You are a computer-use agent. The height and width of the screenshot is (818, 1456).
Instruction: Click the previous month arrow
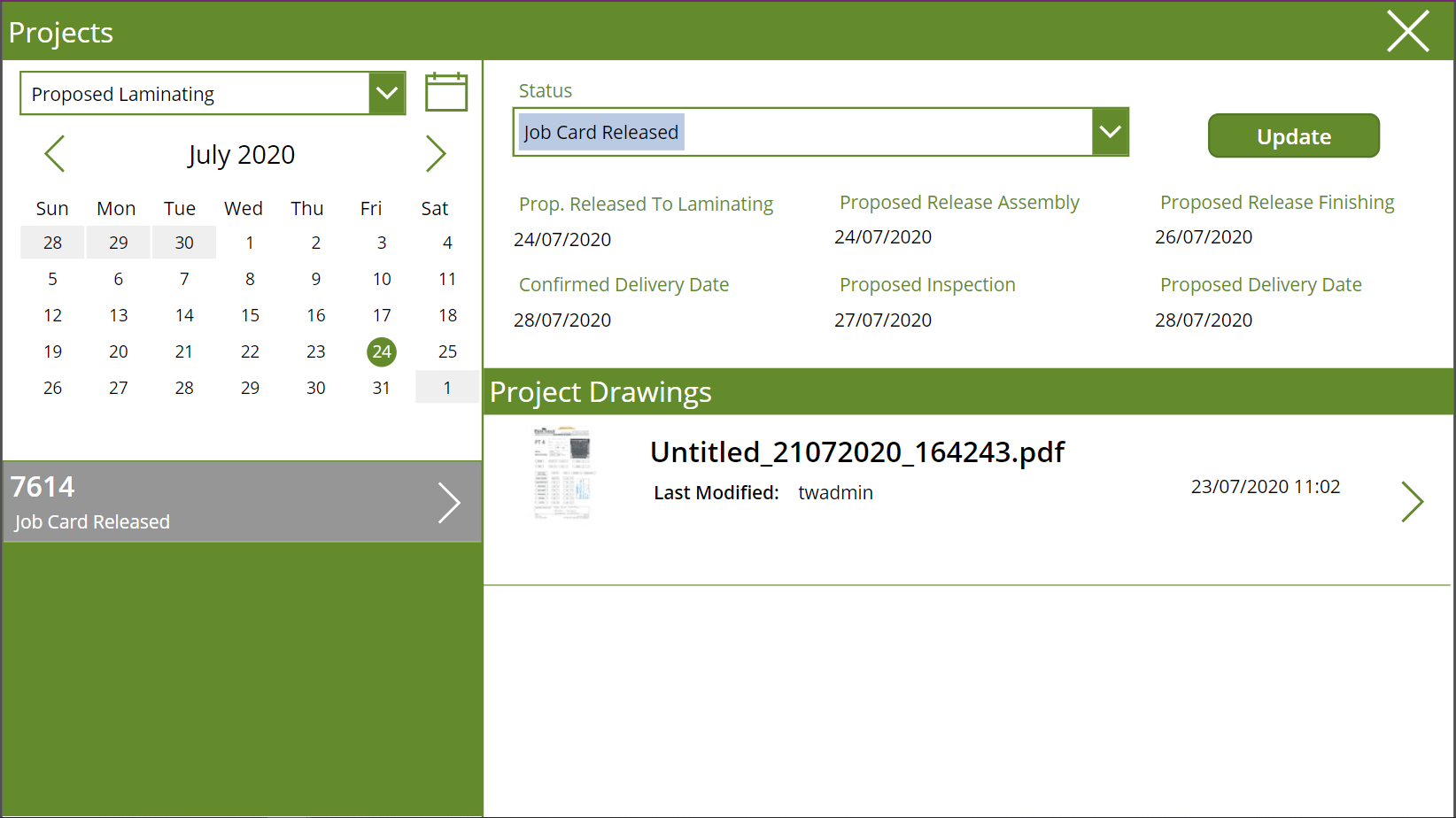click(54, 154)
